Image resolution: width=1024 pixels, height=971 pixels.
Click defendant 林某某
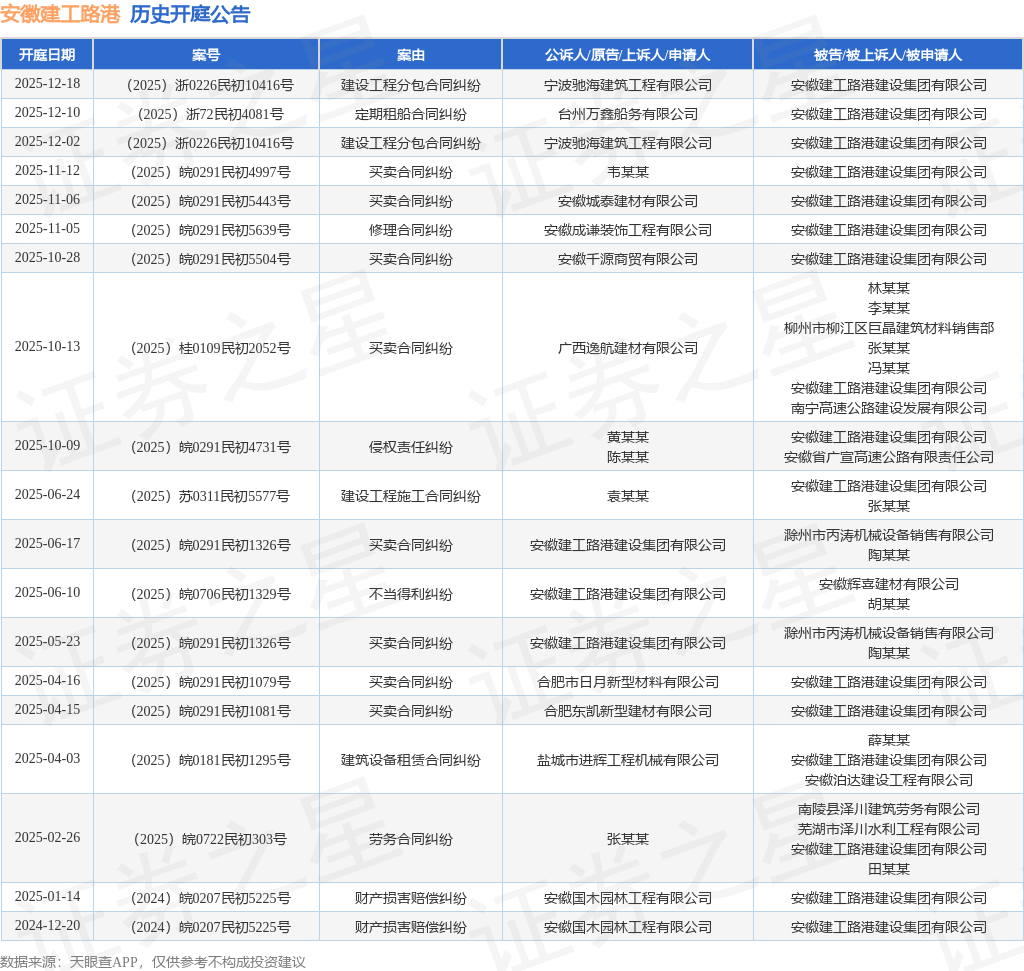[888, 288]
